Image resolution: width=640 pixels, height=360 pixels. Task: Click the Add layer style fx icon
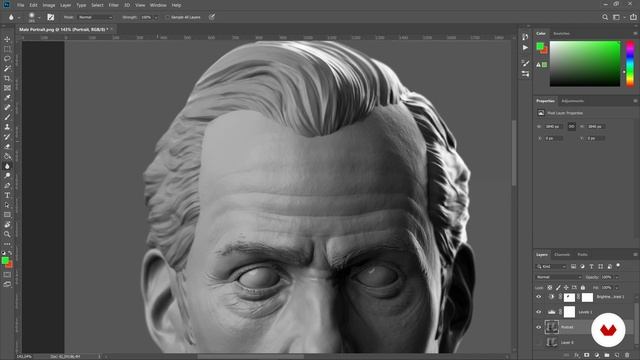coord(577,356)
